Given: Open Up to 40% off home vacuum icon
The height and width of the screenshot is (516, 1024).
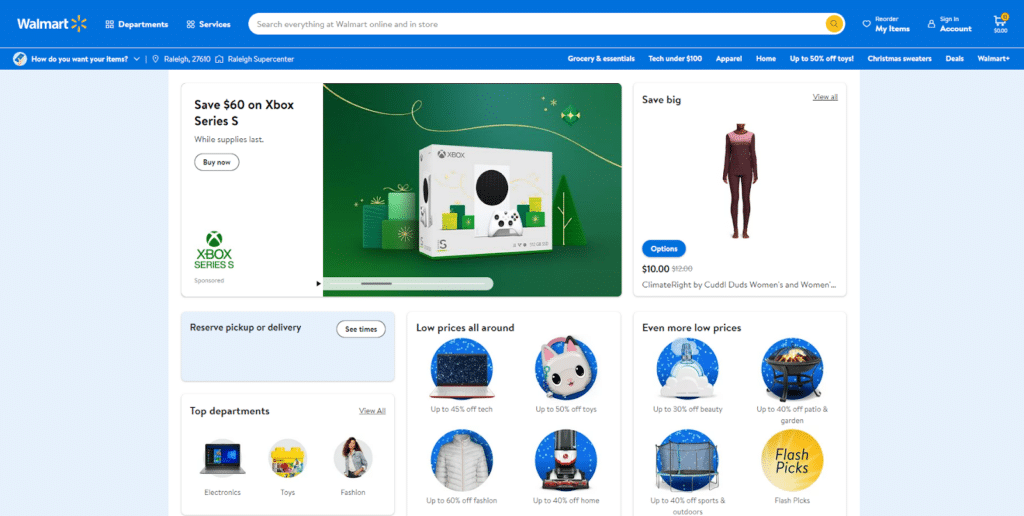Looking at the screenshot, I should coord(566,460).
